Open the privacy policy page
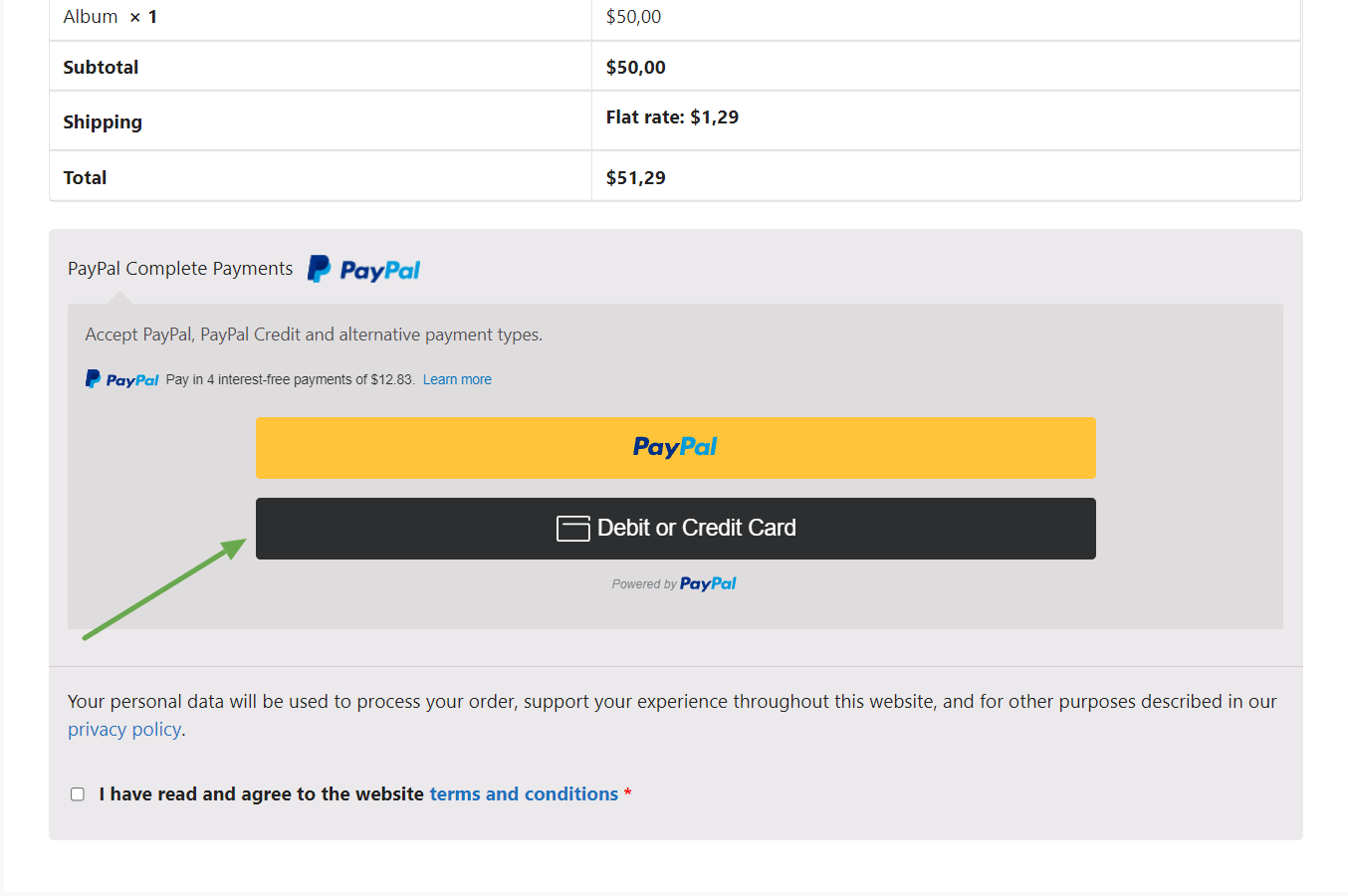This screenshot has width=1348, height=896. tap(124, 729)
